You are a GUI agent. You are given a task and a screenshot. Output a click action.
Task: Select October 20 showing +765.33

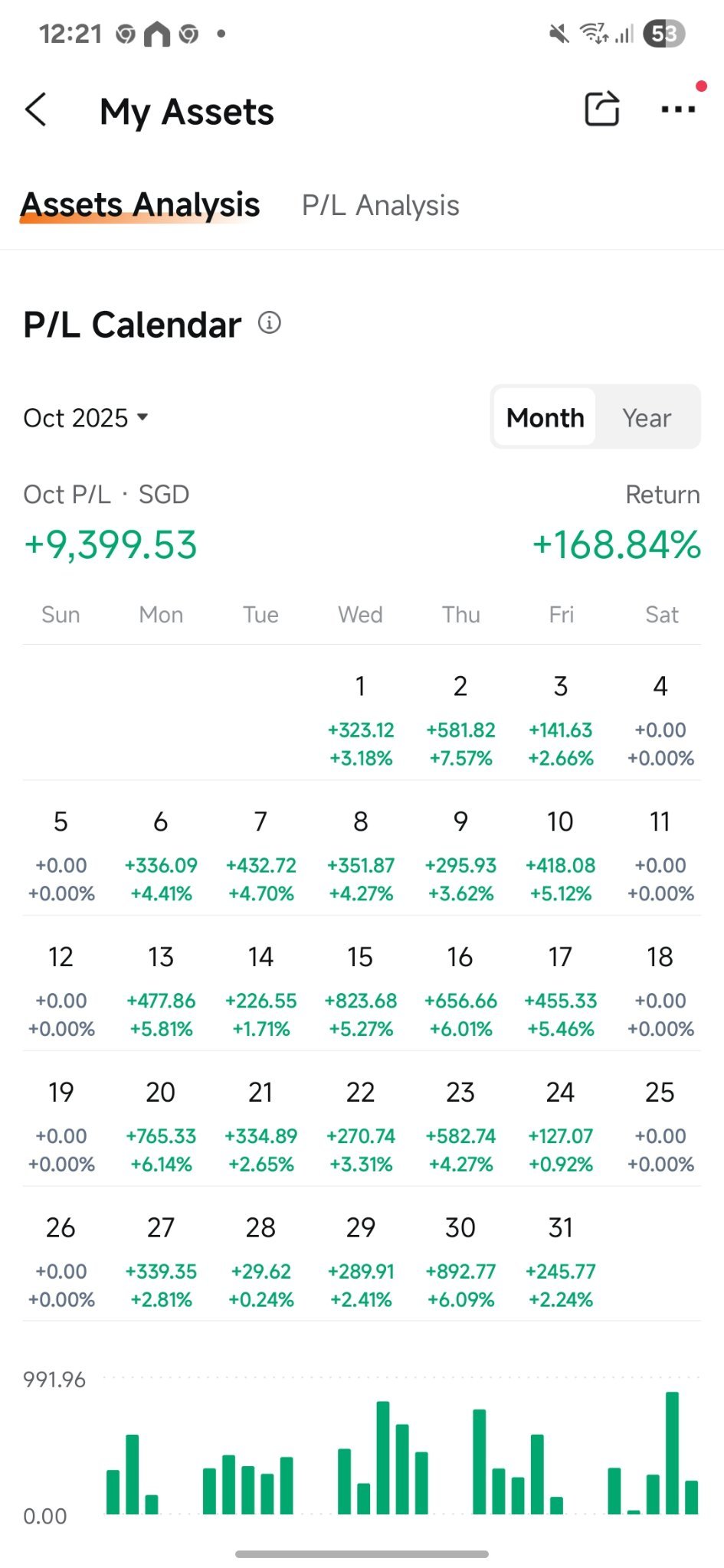161,1125
